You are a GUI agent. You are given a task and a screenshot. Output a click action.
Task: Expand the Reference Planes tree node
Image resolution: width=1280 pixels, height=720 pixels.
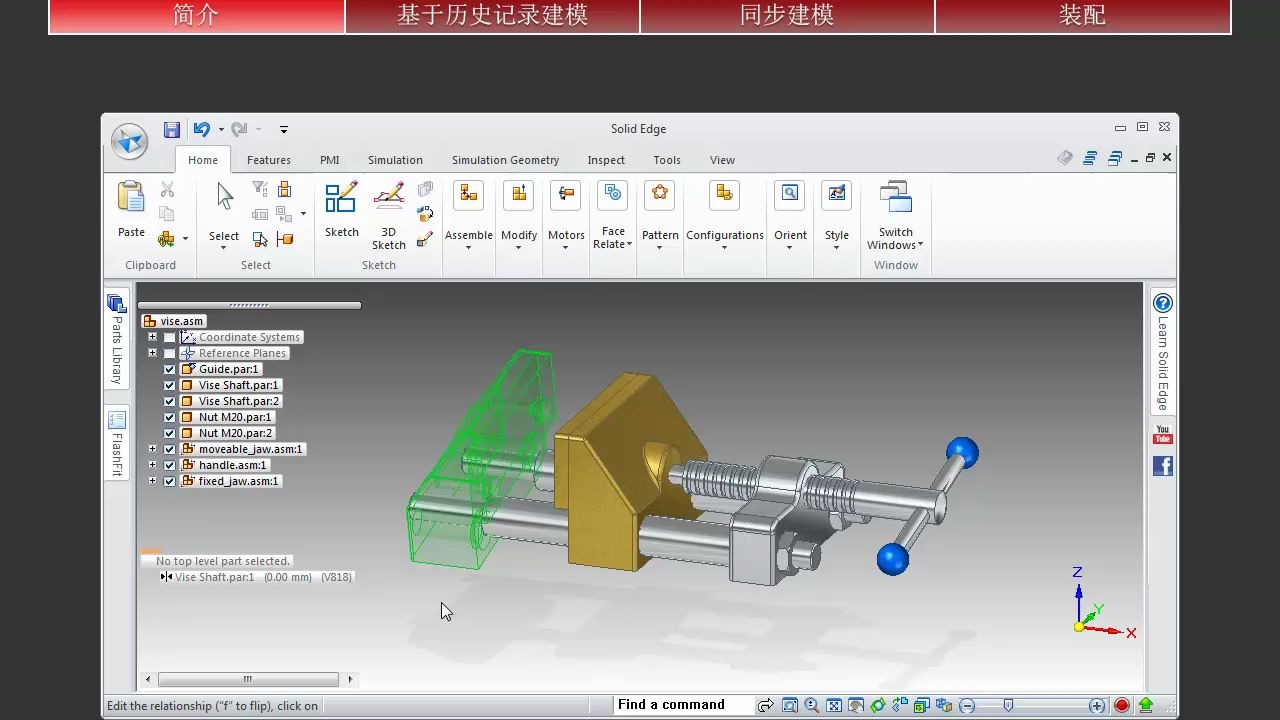pos(152,353)
